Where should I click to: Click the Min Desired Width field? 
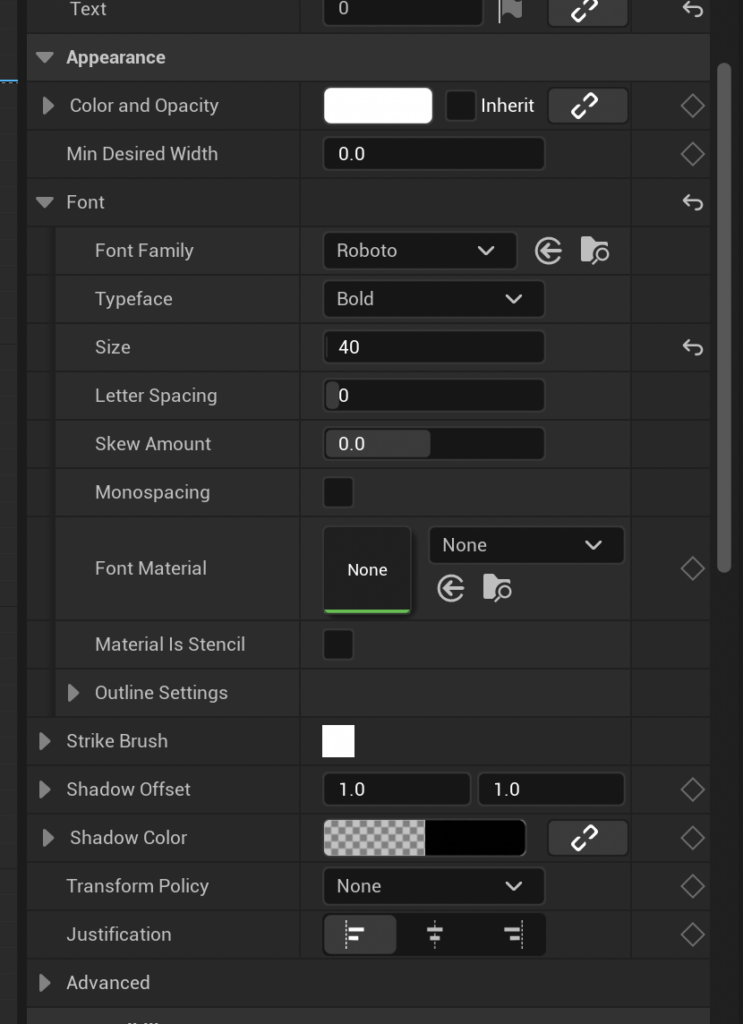point(433,154)
